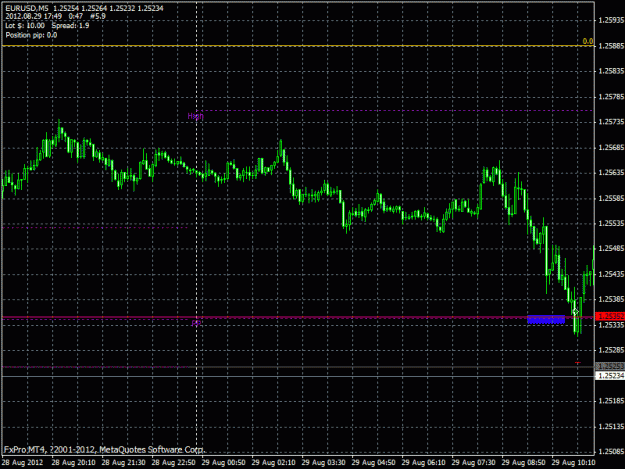Click the 1.25935 price scale label

[611, 20]
